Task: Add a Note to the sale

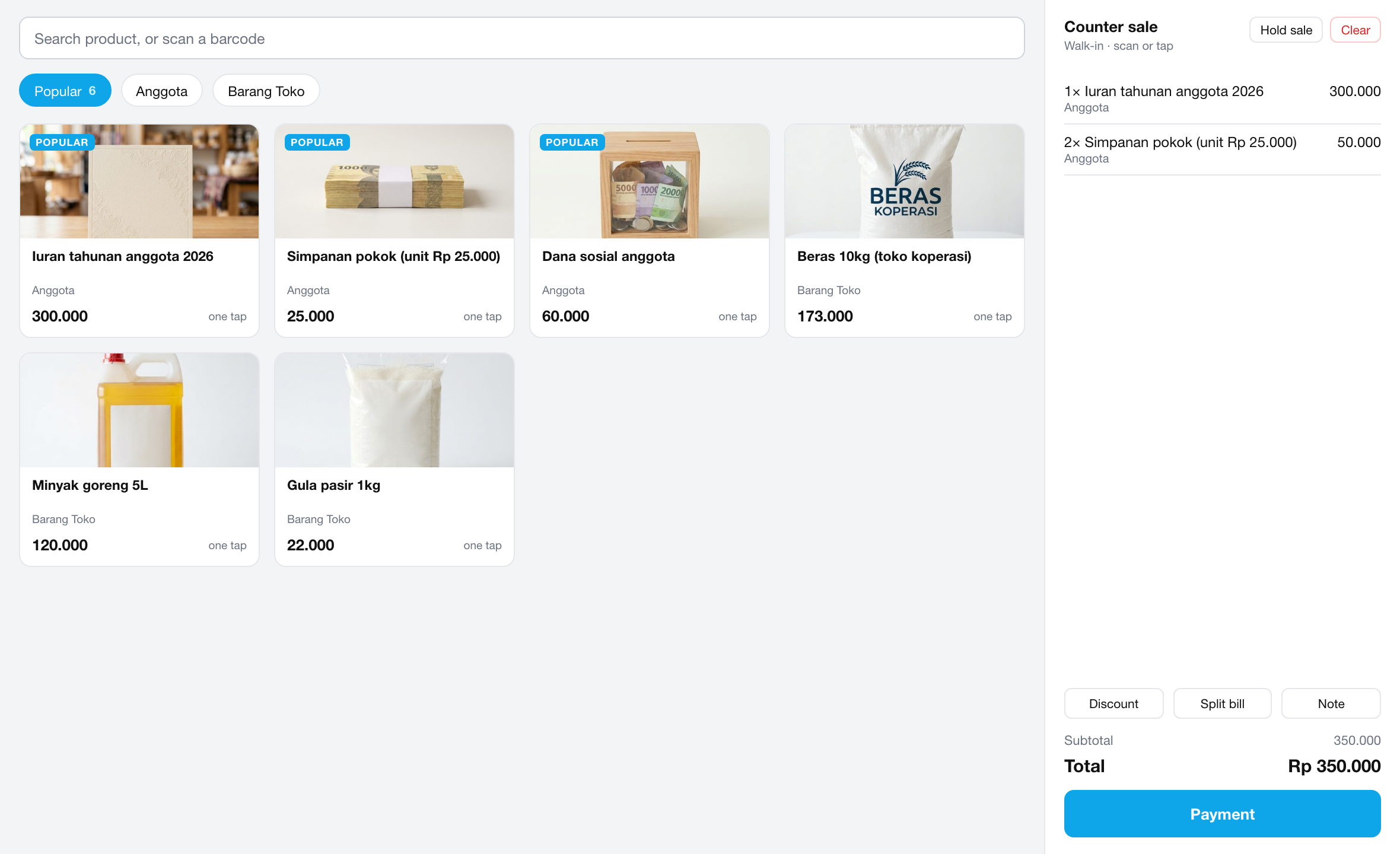Action: (1331, 704)
